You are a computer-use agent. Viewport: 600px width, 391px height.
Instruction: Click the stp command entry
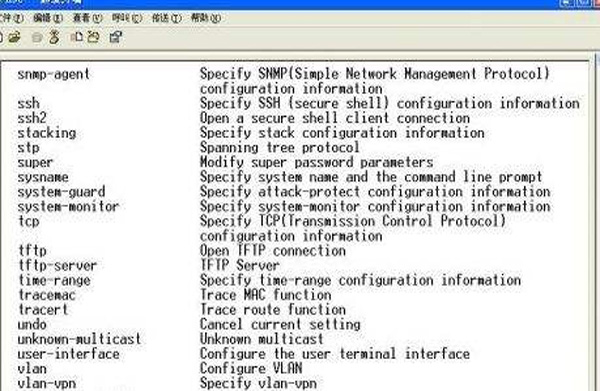(28, 148)
